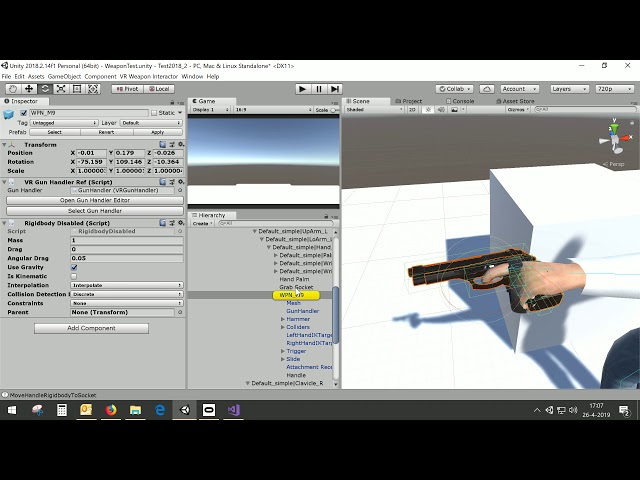
Task: Open Parent field object picker circle
Action: pos(180,312)
